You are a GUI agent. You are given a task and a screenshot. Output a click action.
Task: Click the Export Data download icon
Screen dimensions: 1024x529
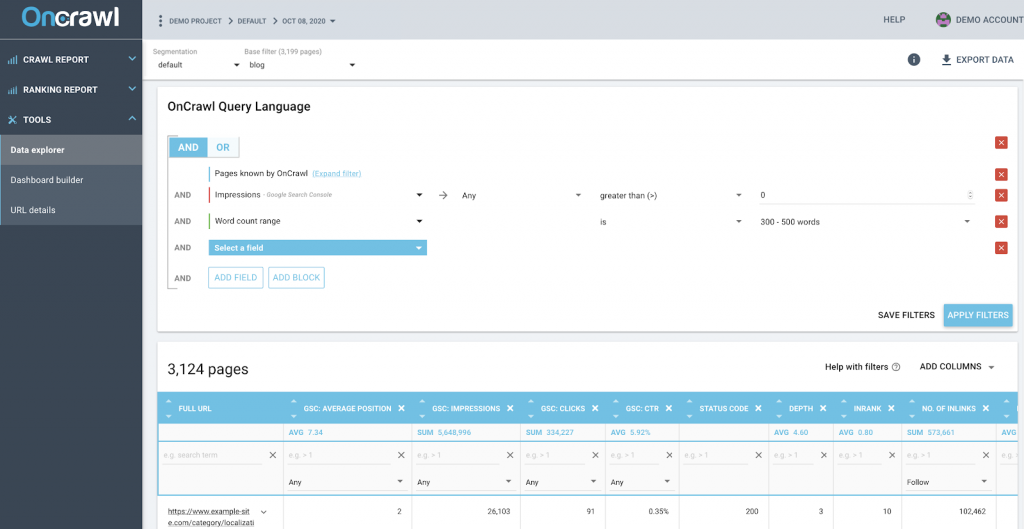pos(946,60)
